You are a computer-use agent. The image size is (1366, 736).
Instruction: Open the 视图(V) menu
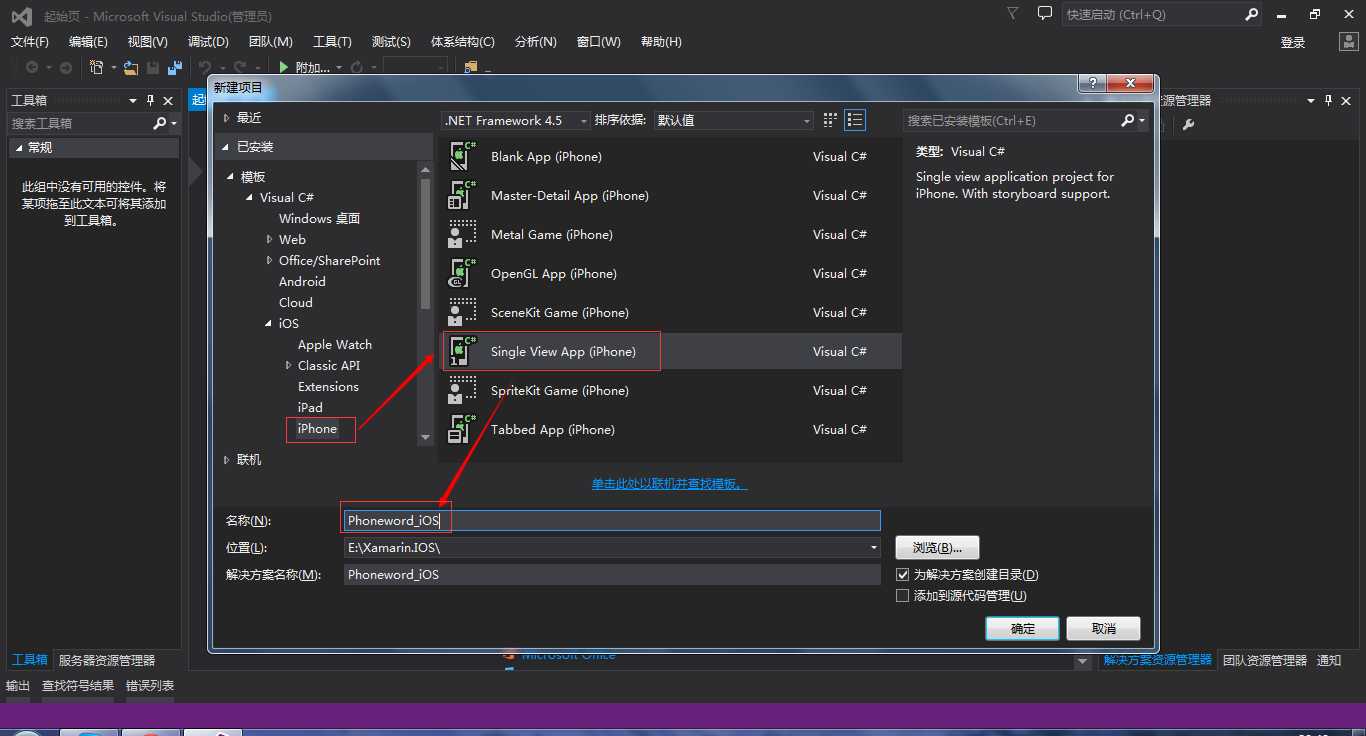pyautogui.click(x=148, y=42)
